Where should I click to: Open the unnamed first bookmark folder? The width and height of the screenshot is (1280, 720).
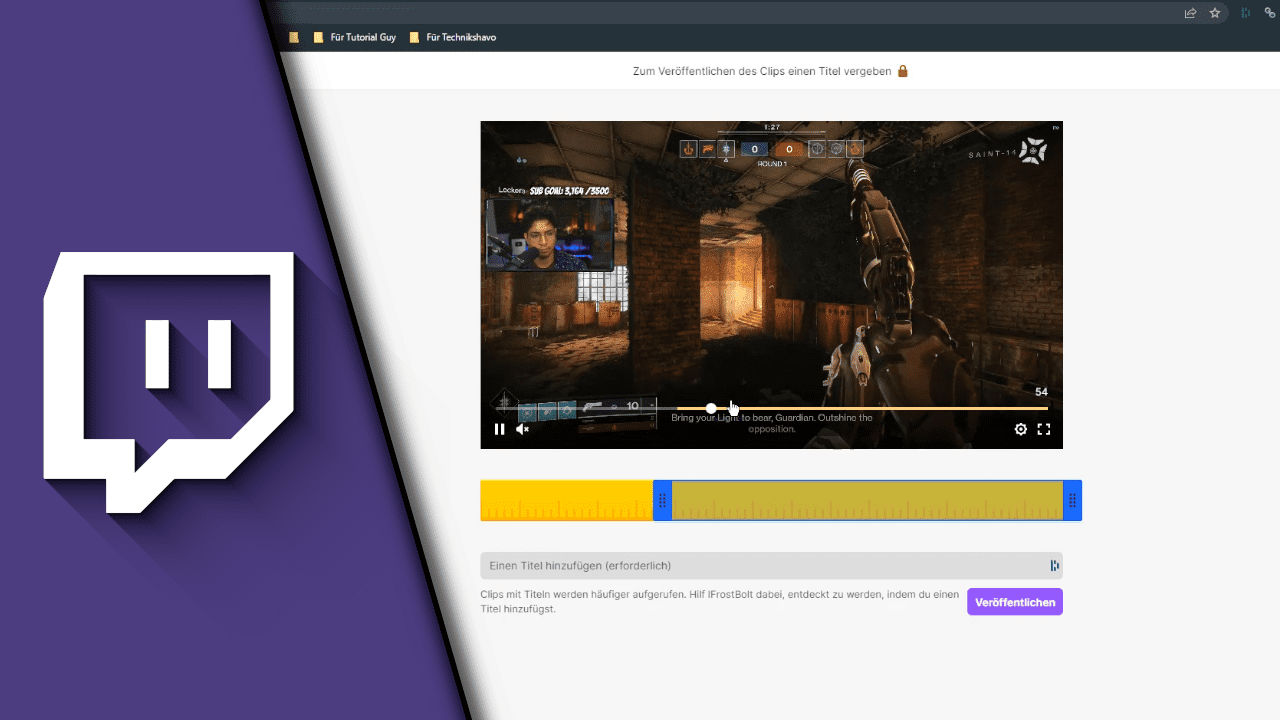[x=294, y=37]
